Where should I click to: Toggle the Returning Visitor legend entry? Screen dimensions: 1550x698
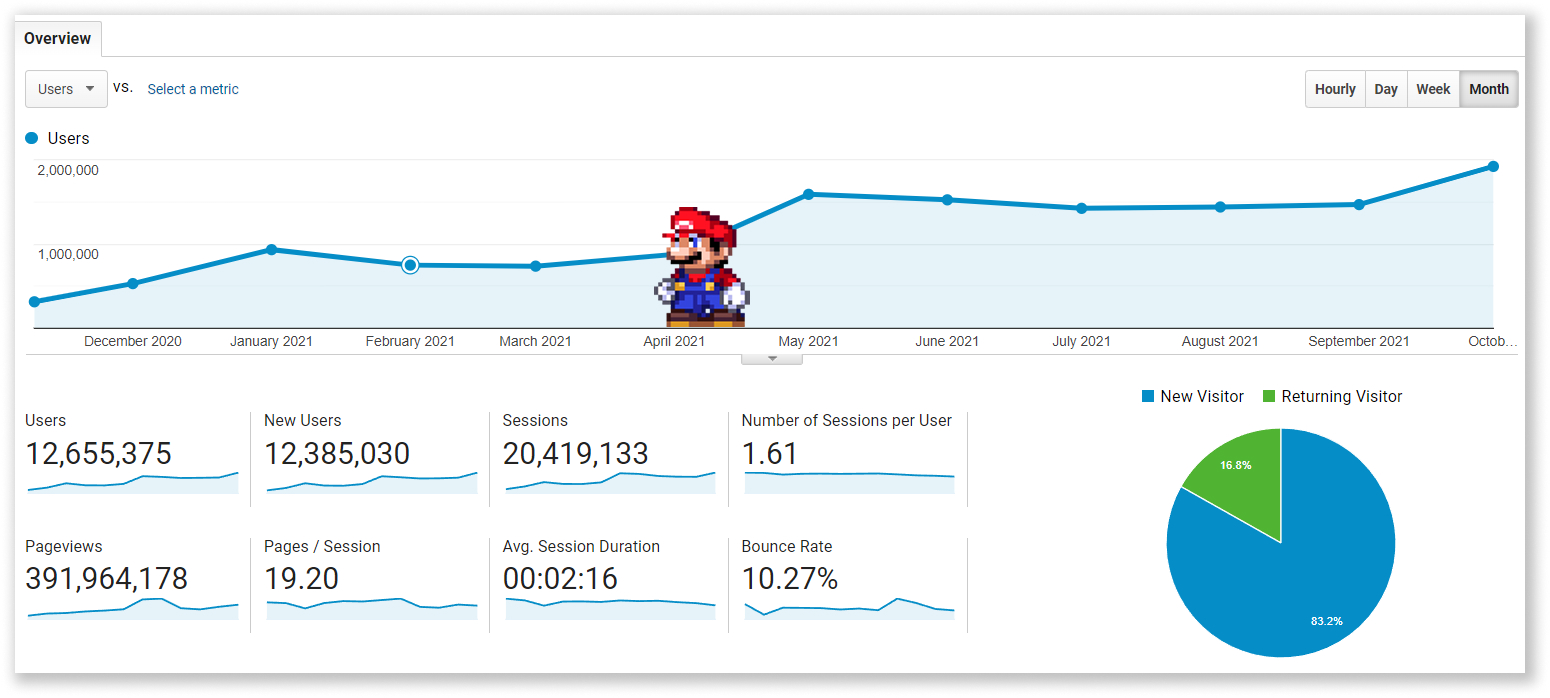click(1332, 396)
